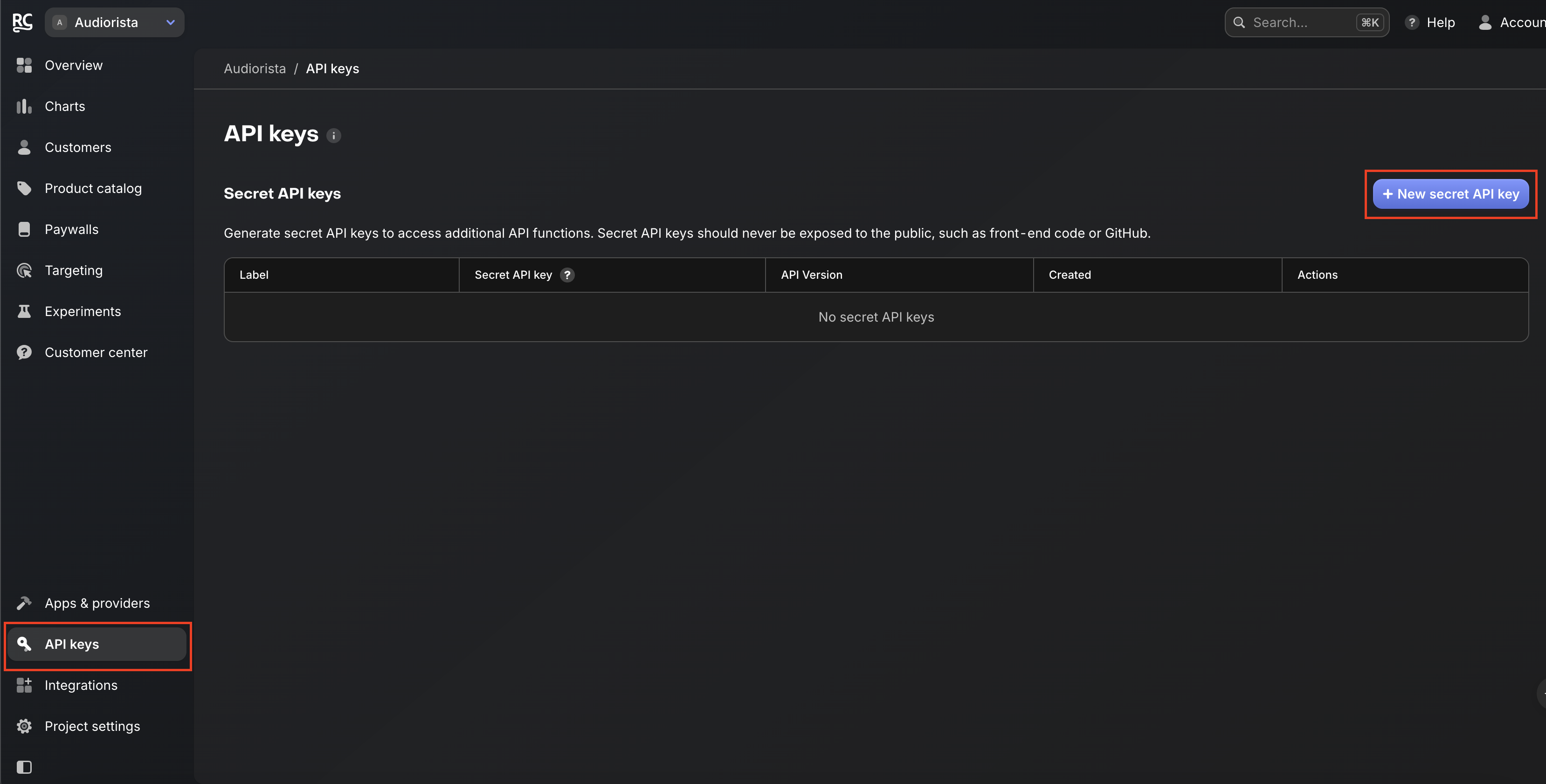The height and width of the screenshot is (784, 1546).
Task: Open Charts from the sidebar
Action: [x=65, y=106]
